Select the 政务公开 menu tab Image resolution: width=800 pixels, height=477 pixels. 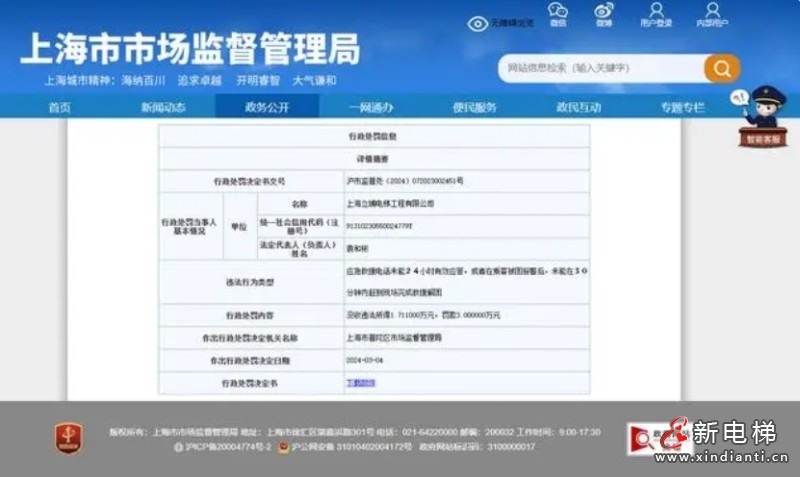tap(267, 107)
